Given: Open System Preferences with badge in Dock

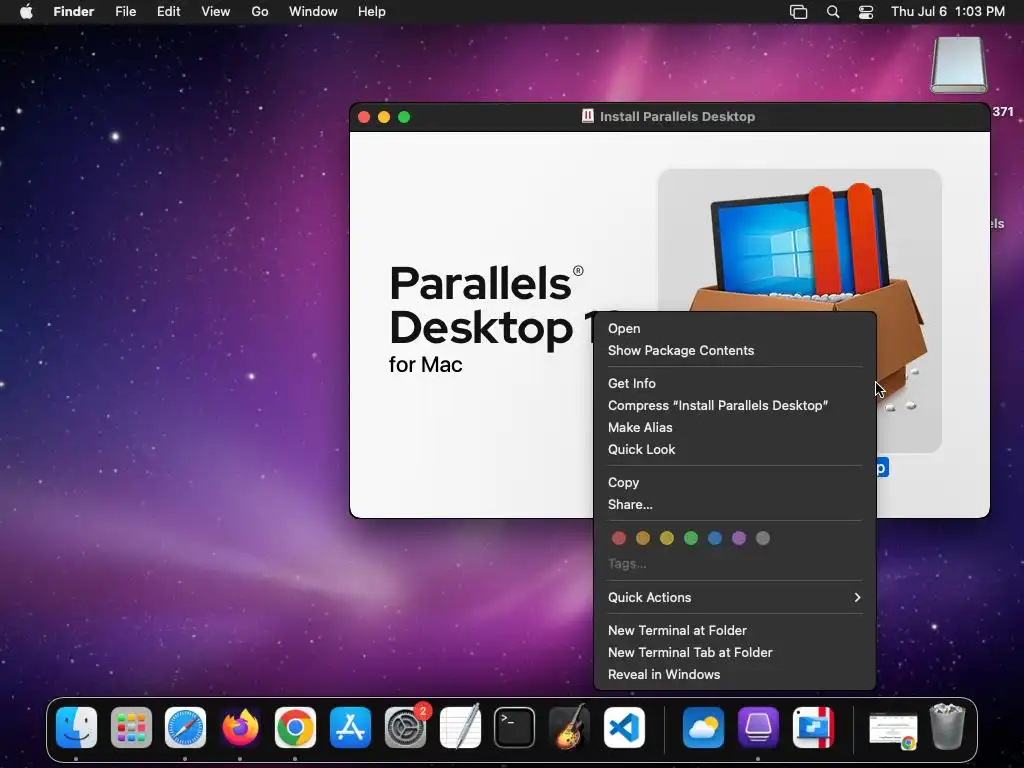Looking at the screenshot, I should tap(406, 727).
